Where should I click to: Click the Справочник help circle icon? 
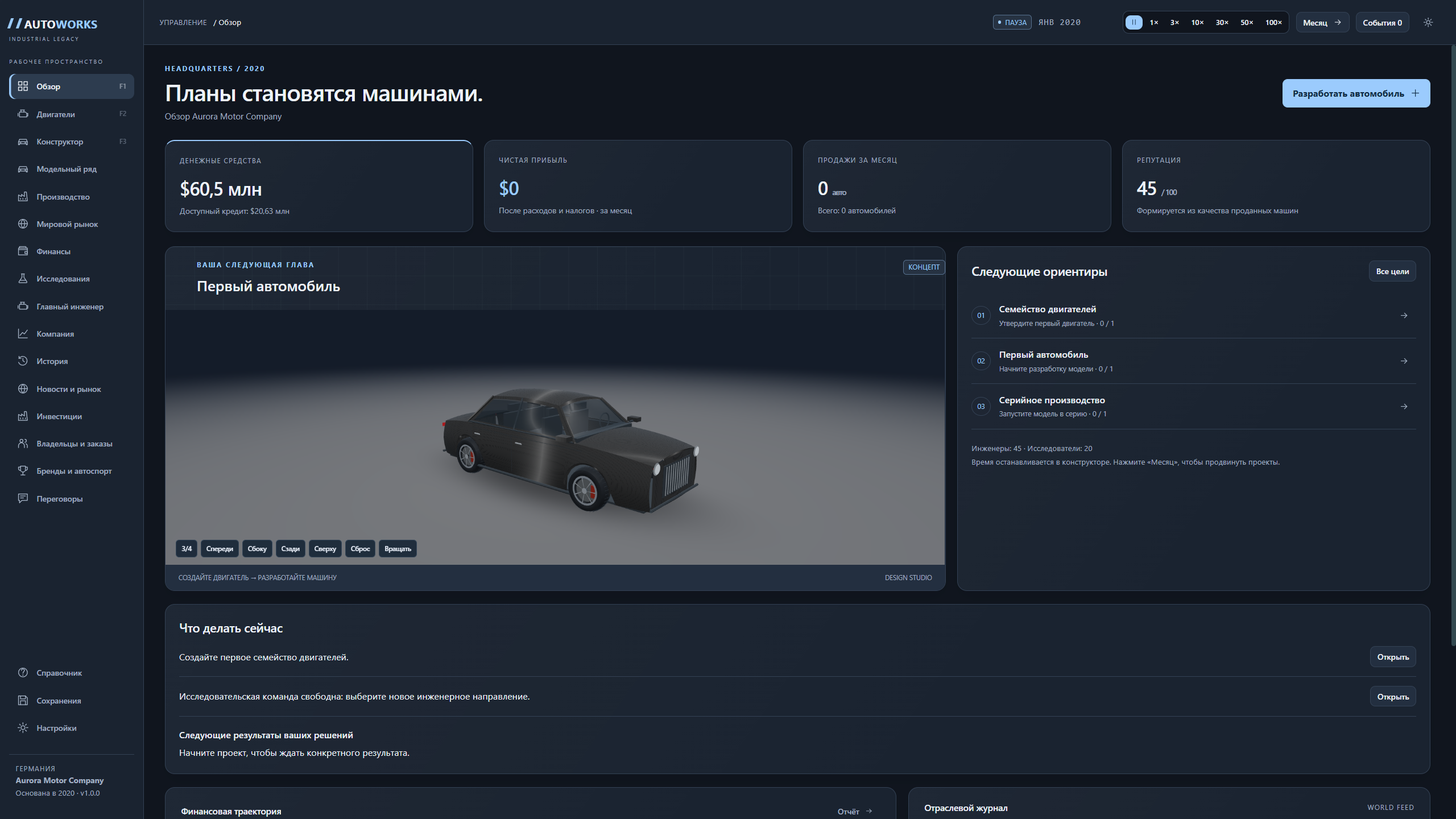[23, 673]
